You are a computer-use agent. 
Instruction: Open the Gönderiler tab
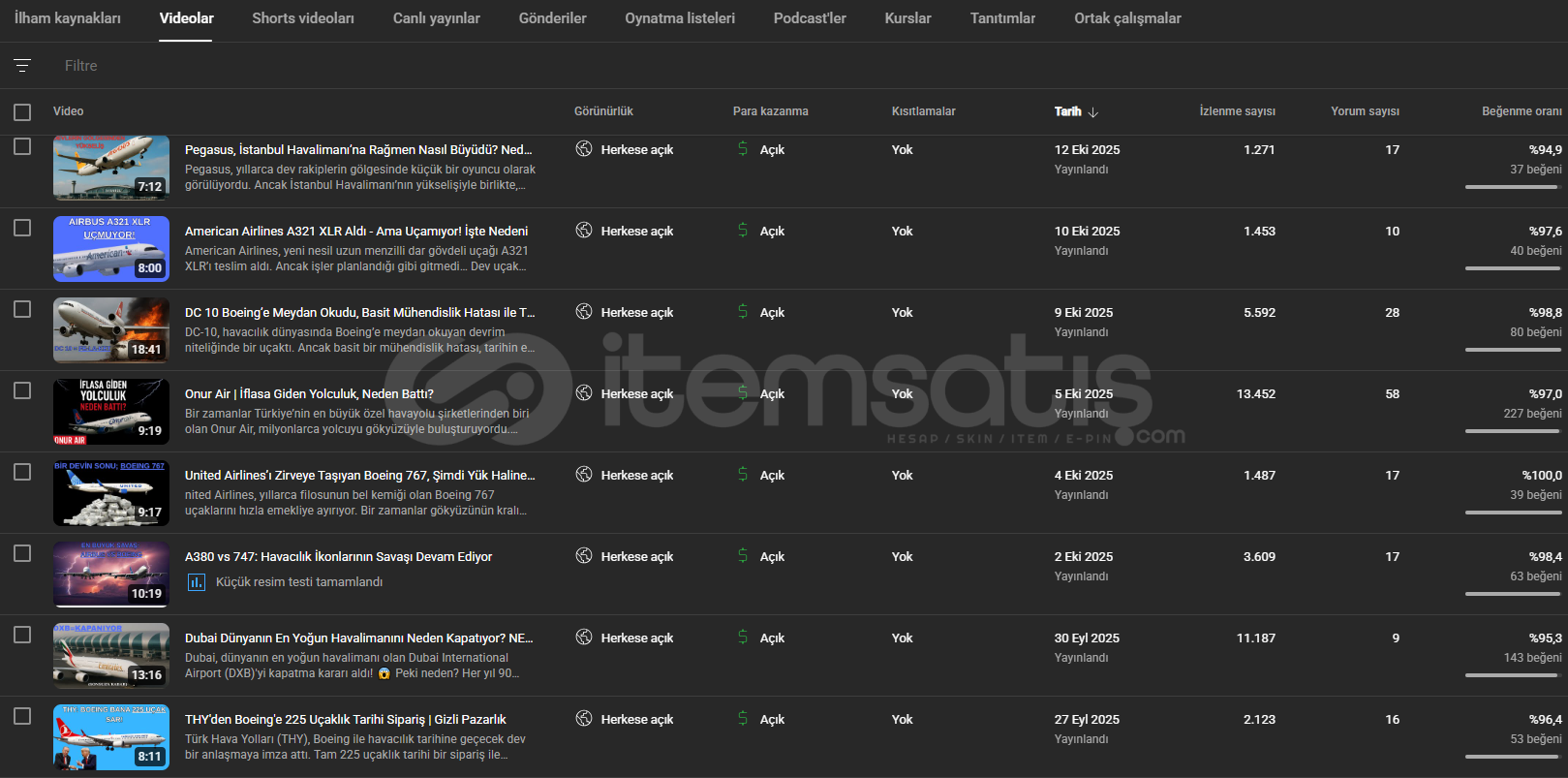553,18
